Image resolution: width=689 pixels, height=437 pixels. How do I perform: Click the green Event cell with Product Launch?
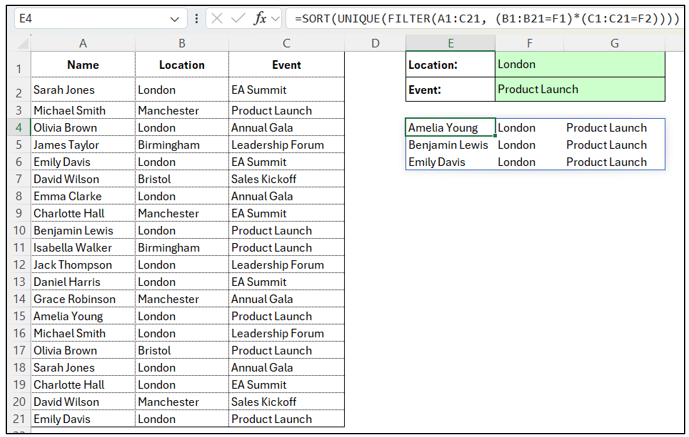[x=580, y=89]
